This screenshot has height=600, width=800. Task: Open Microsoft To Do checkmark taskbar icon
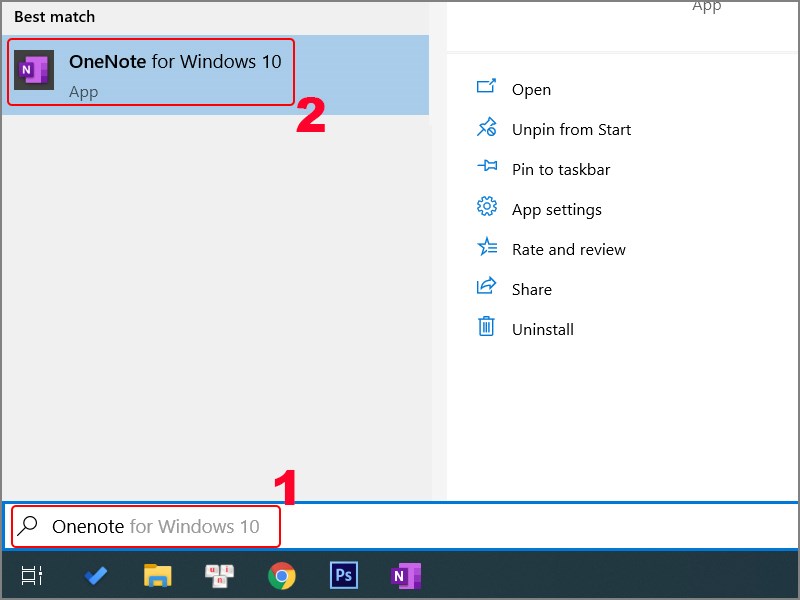[95, 576]
